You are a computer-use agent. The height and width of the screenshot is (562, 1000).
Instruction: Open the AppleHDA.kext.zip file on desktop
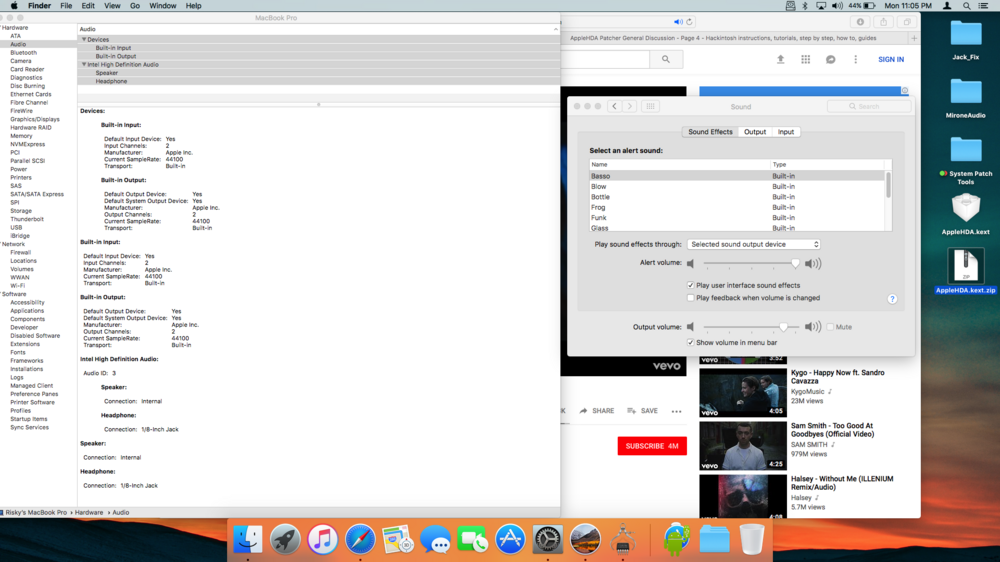pos(965,268)
